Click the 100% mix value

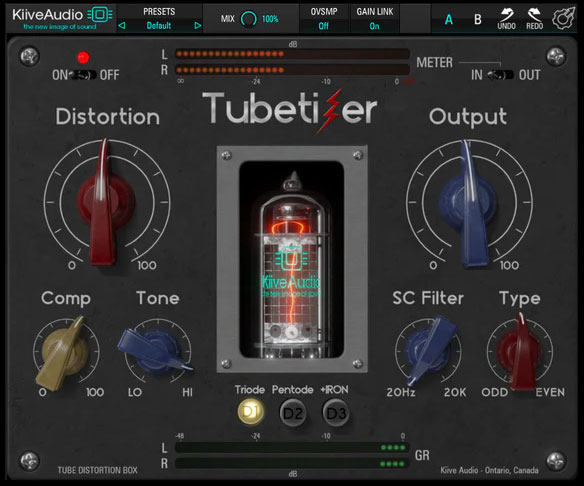point(270,19)
